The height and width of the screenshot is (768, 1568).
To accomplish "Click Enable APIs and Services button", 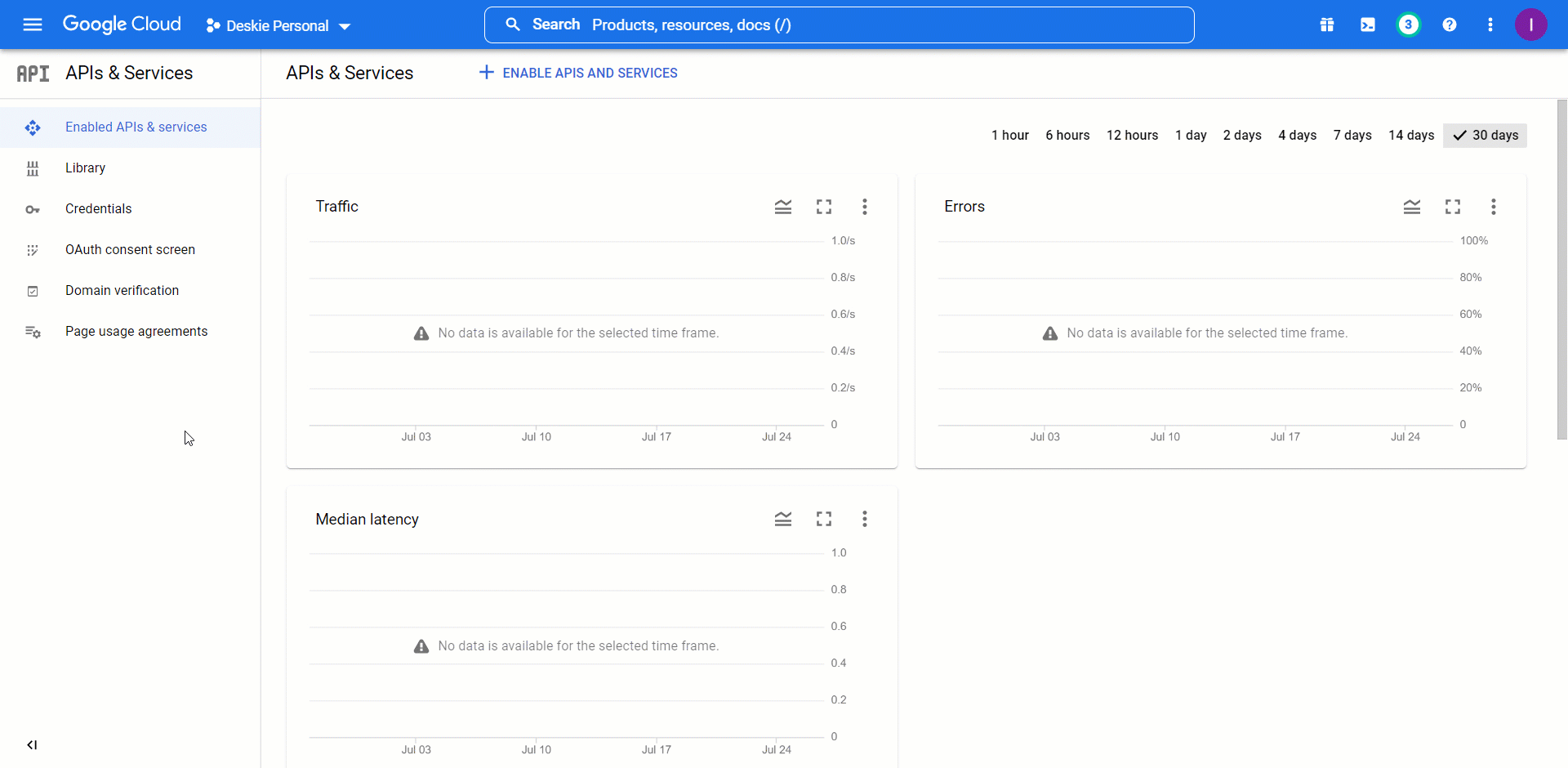I will 578,73.
